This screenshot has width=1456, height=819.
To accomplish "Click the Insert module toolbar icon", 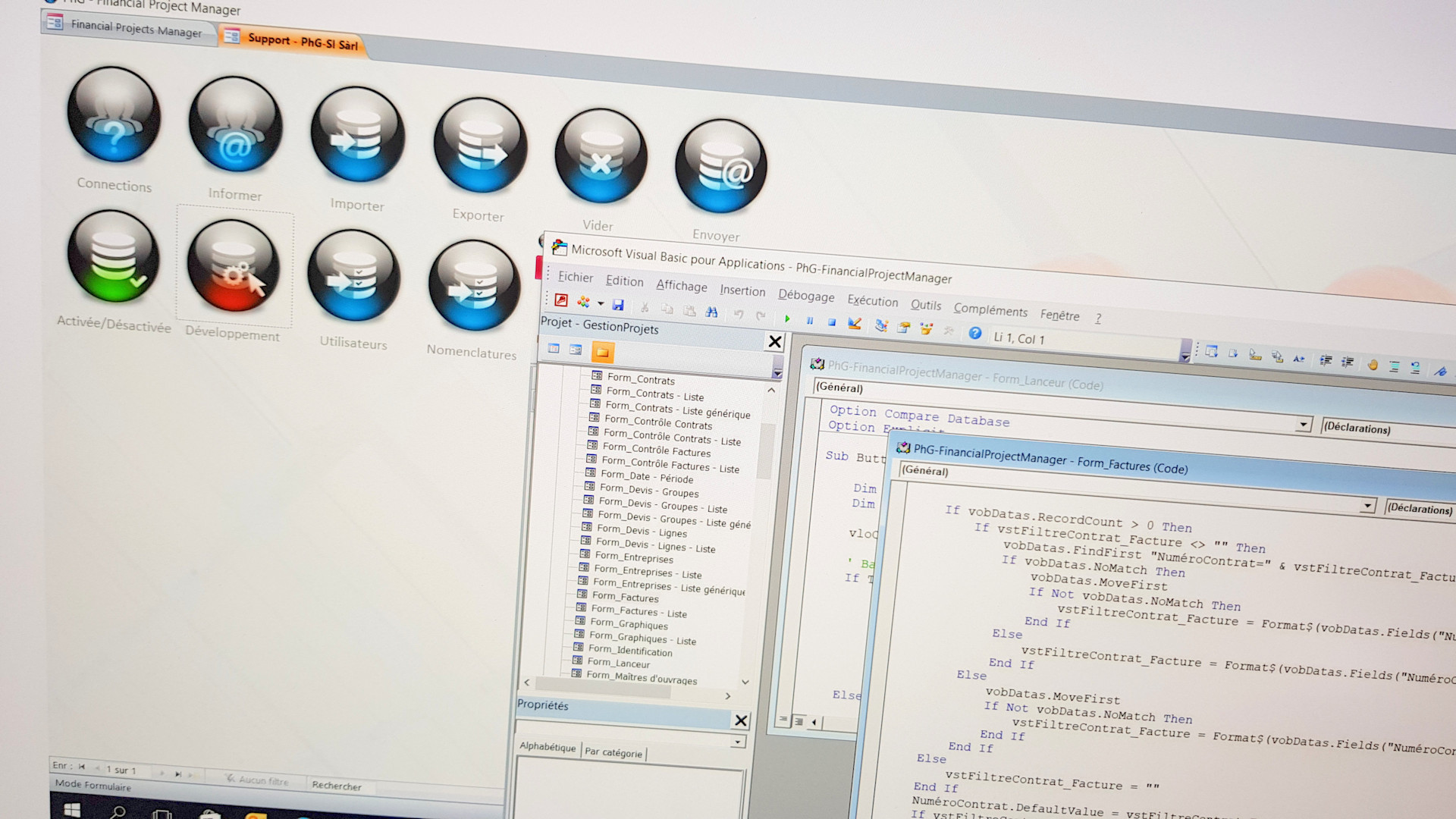I will click(x=583, y=302).
